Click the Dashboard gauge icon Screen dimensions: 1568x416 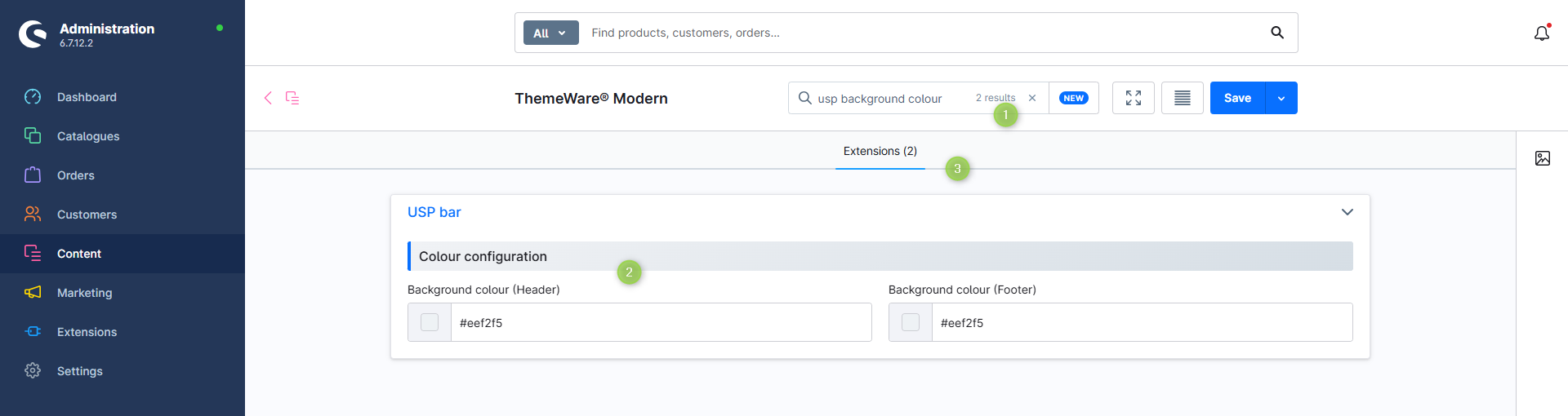pos(33,97)
